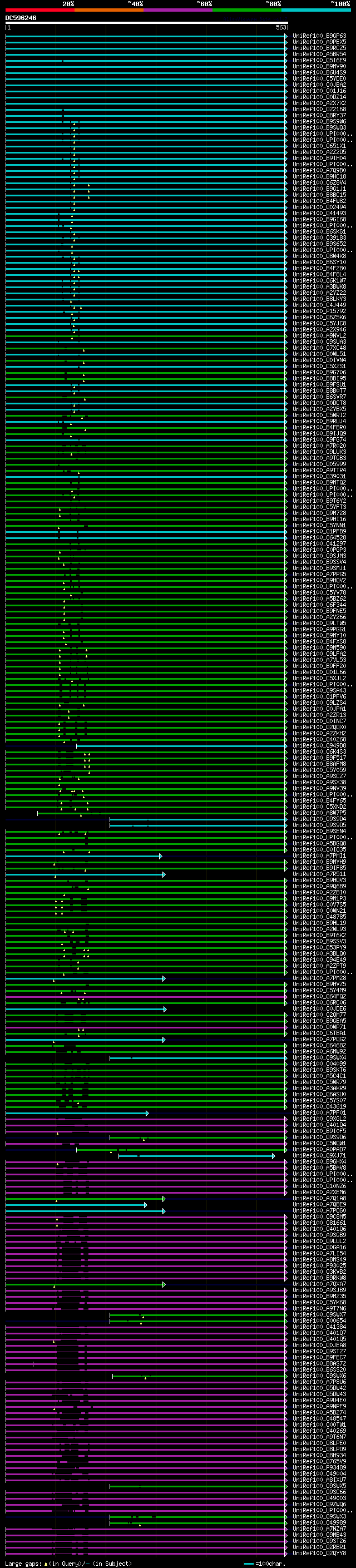Select hit label UniRef100_Q00654
The image size is (356, 1568).
319,1321
